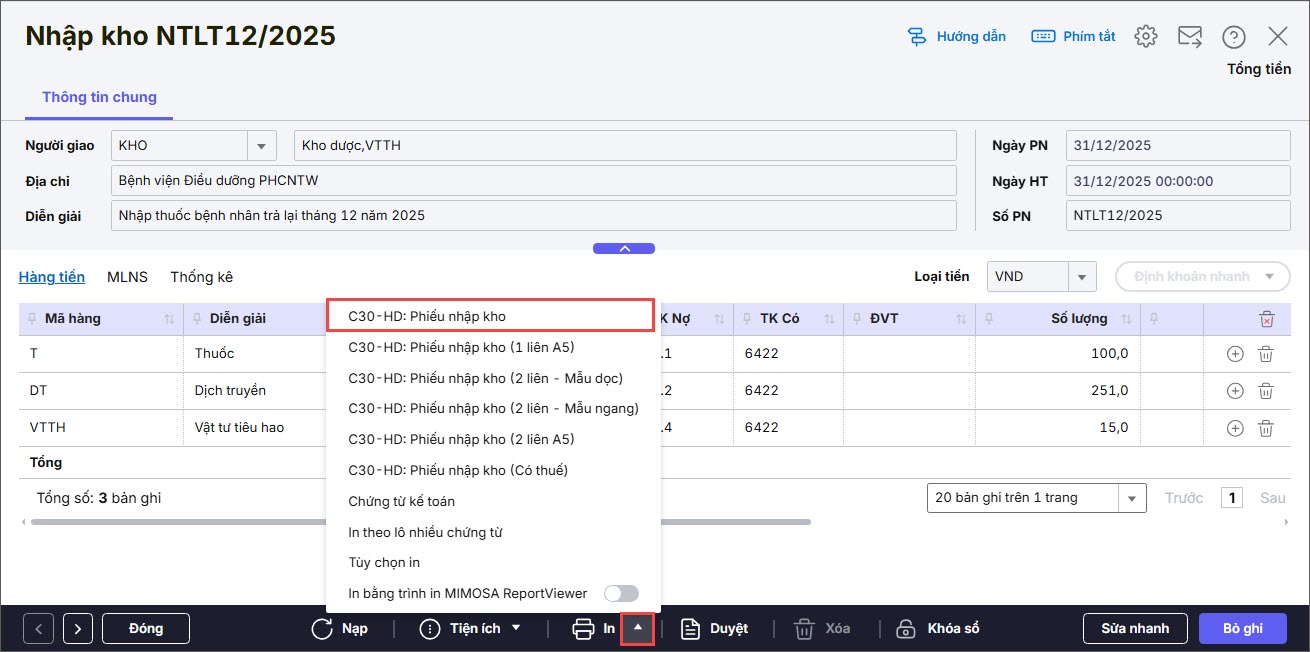Choose Chứng từ kế toán print option

(x=402, y=501)
